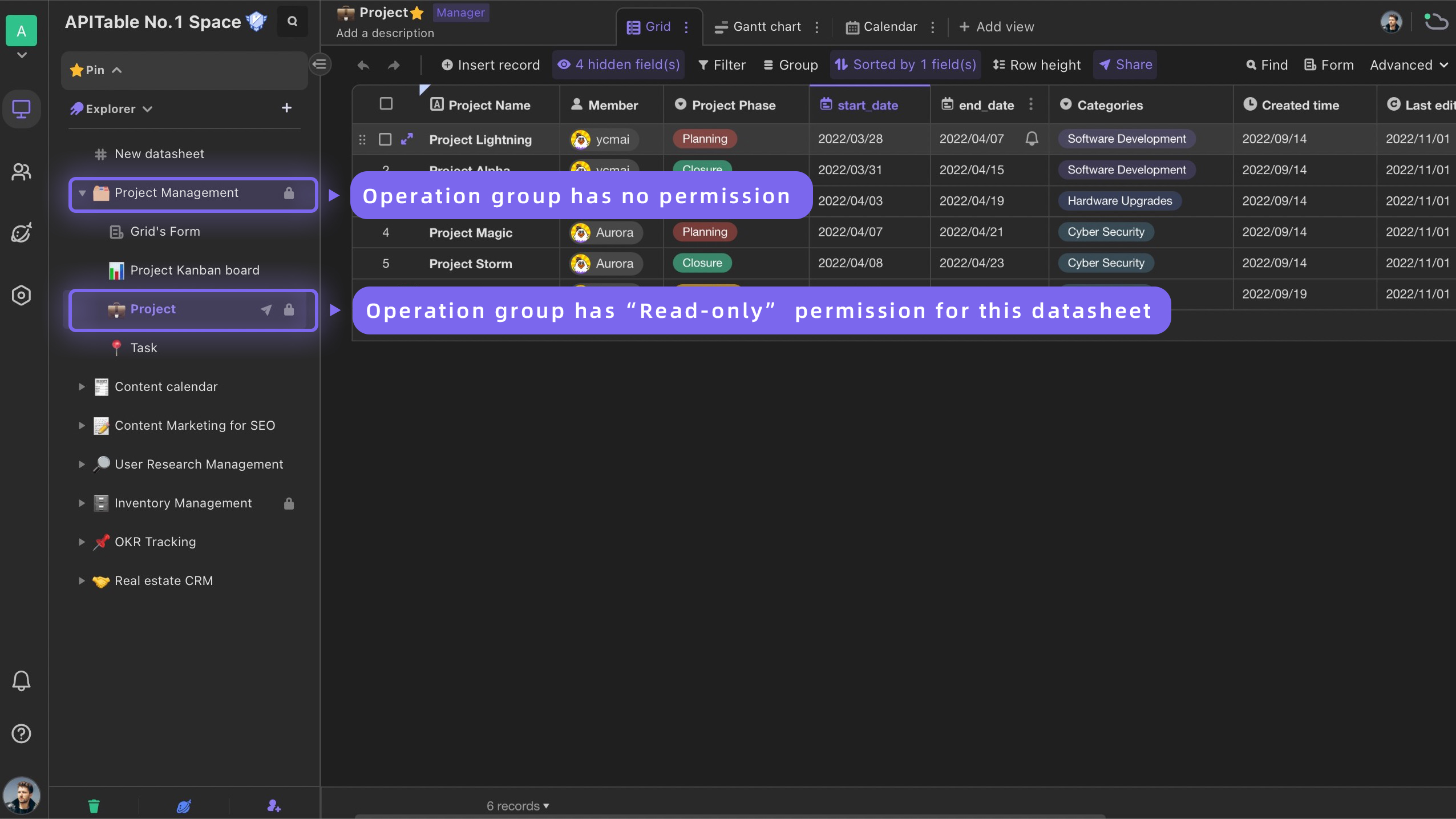Expand the Real estate CRM folder
The image size is (1456, 819).
click(x=82, y=581)
